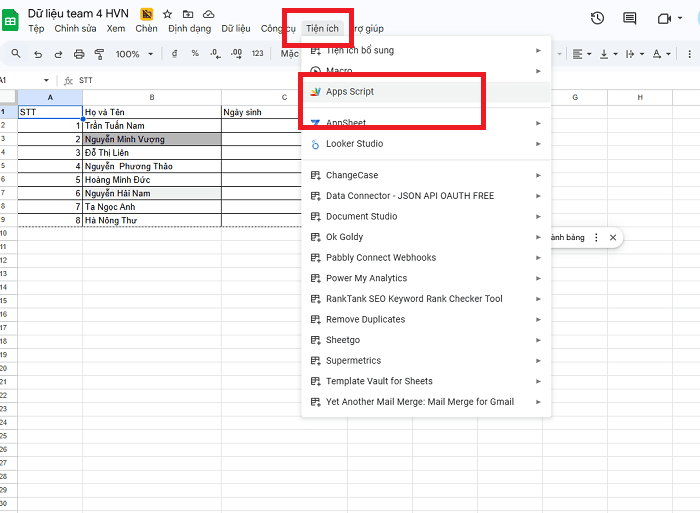Click the search menus magnifier icon
Screen dimensions: 700x513
tap(16, 54)
